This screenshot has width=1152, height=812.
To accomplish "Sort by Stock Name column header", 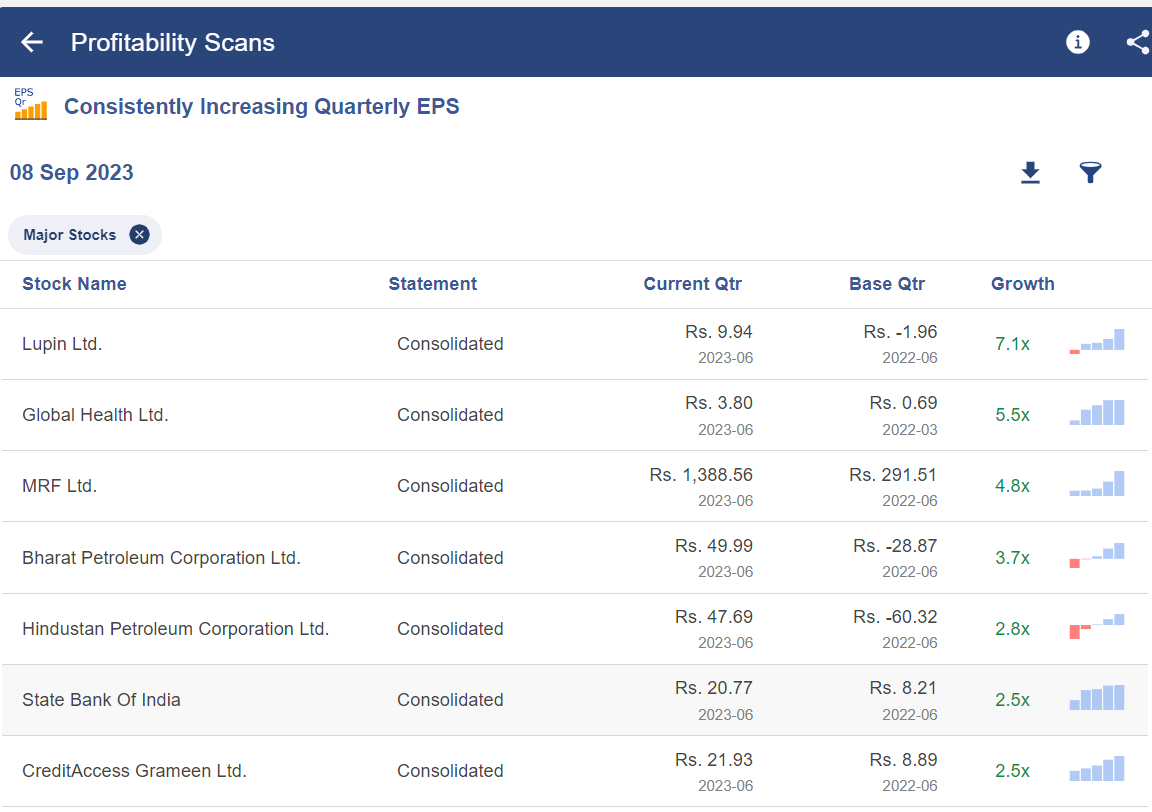I will click(74, 284).
